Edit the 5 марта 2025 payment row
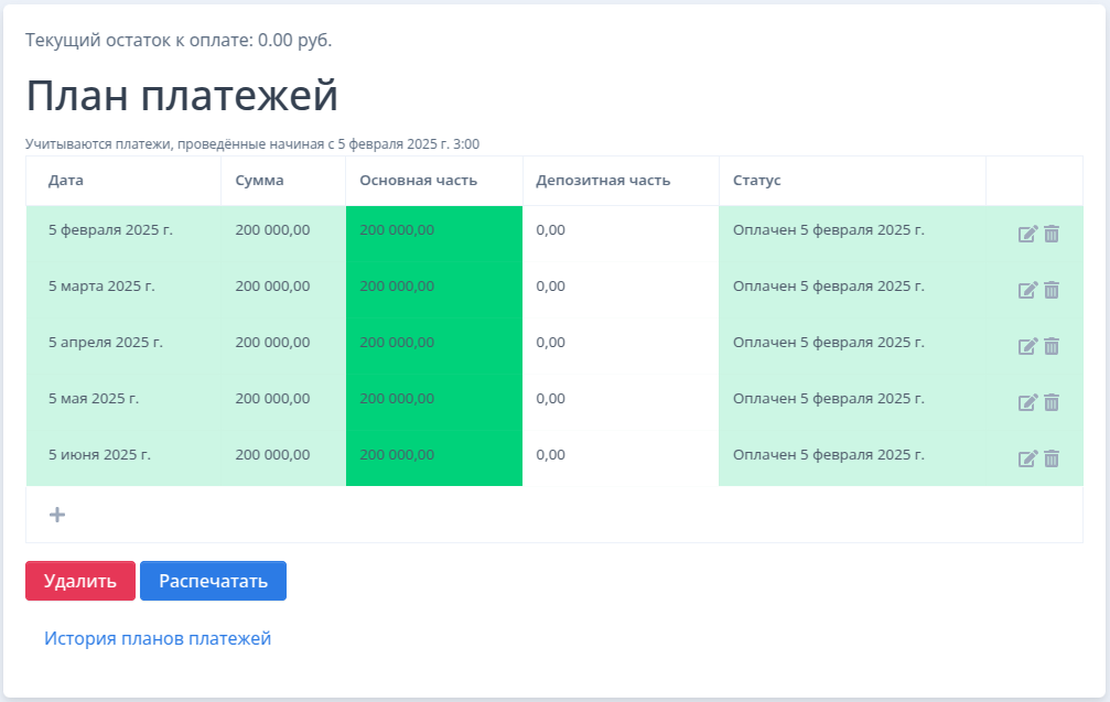1110x702 pixels. (x=1027, y=290)
